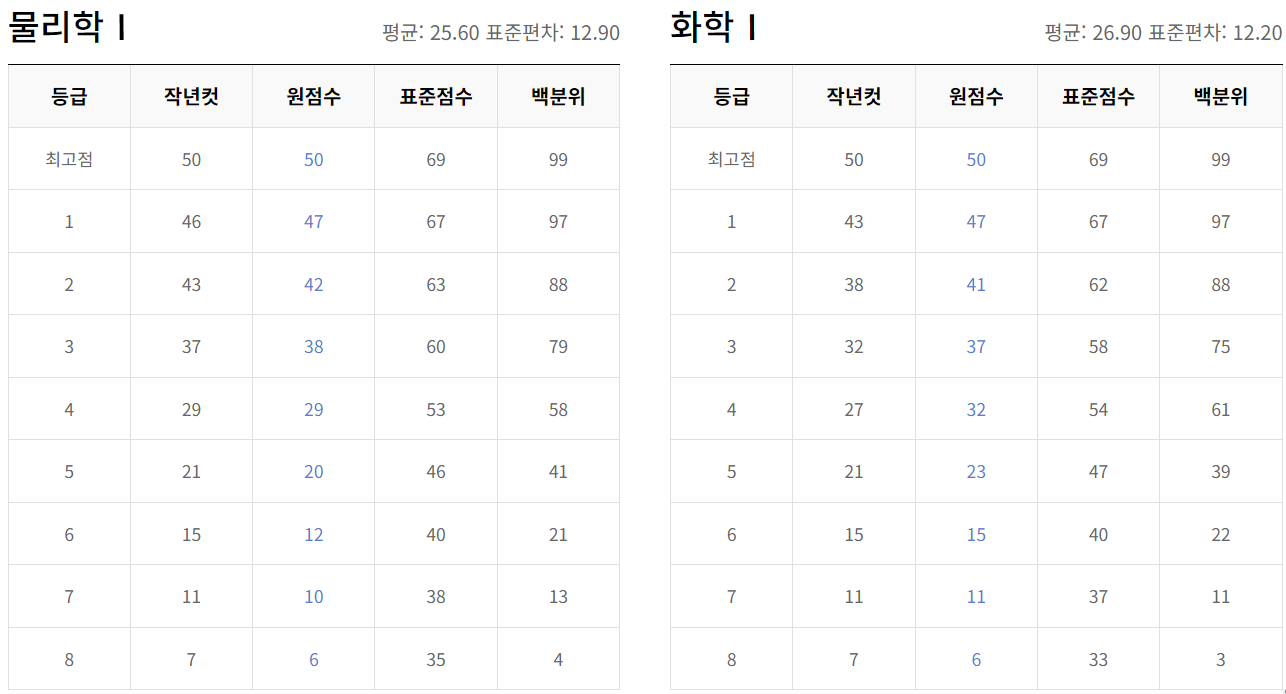Click 화학 I 평균 26.90 표준편차 text
The height and width of the screenshot is (694, 1286).
(x=1163, y=33)
